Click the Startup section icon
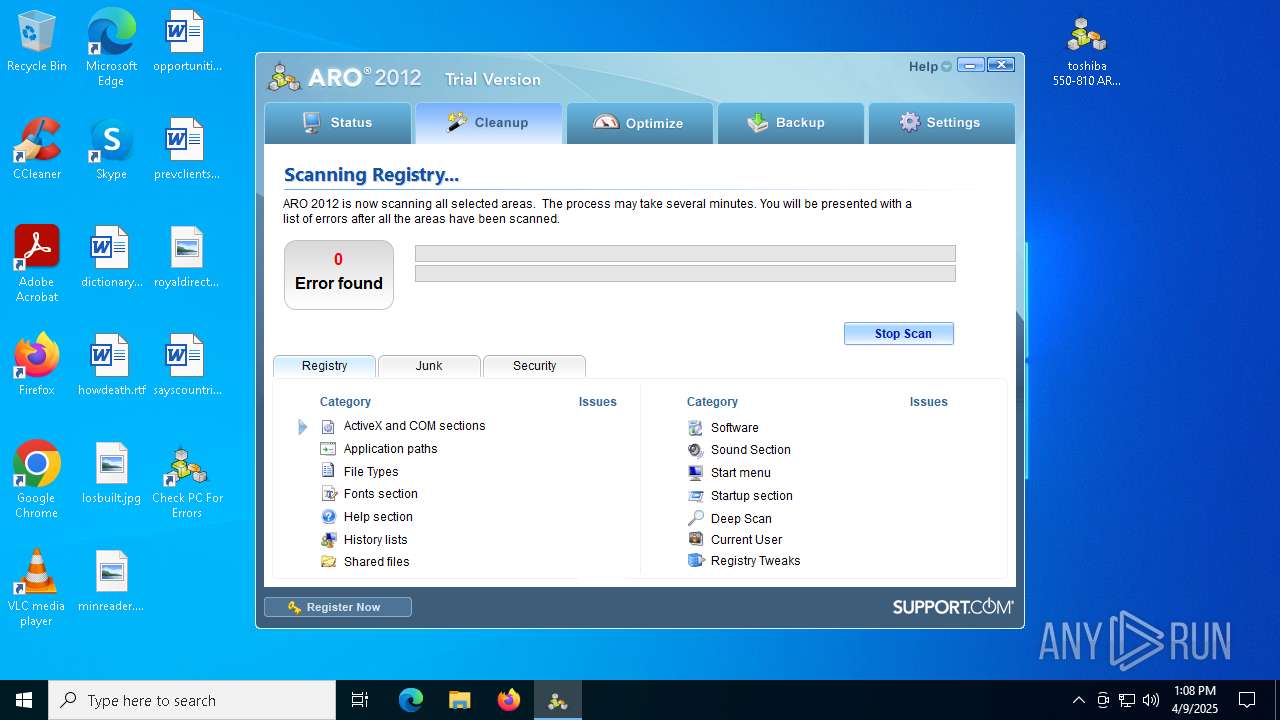 pos(696,495)
